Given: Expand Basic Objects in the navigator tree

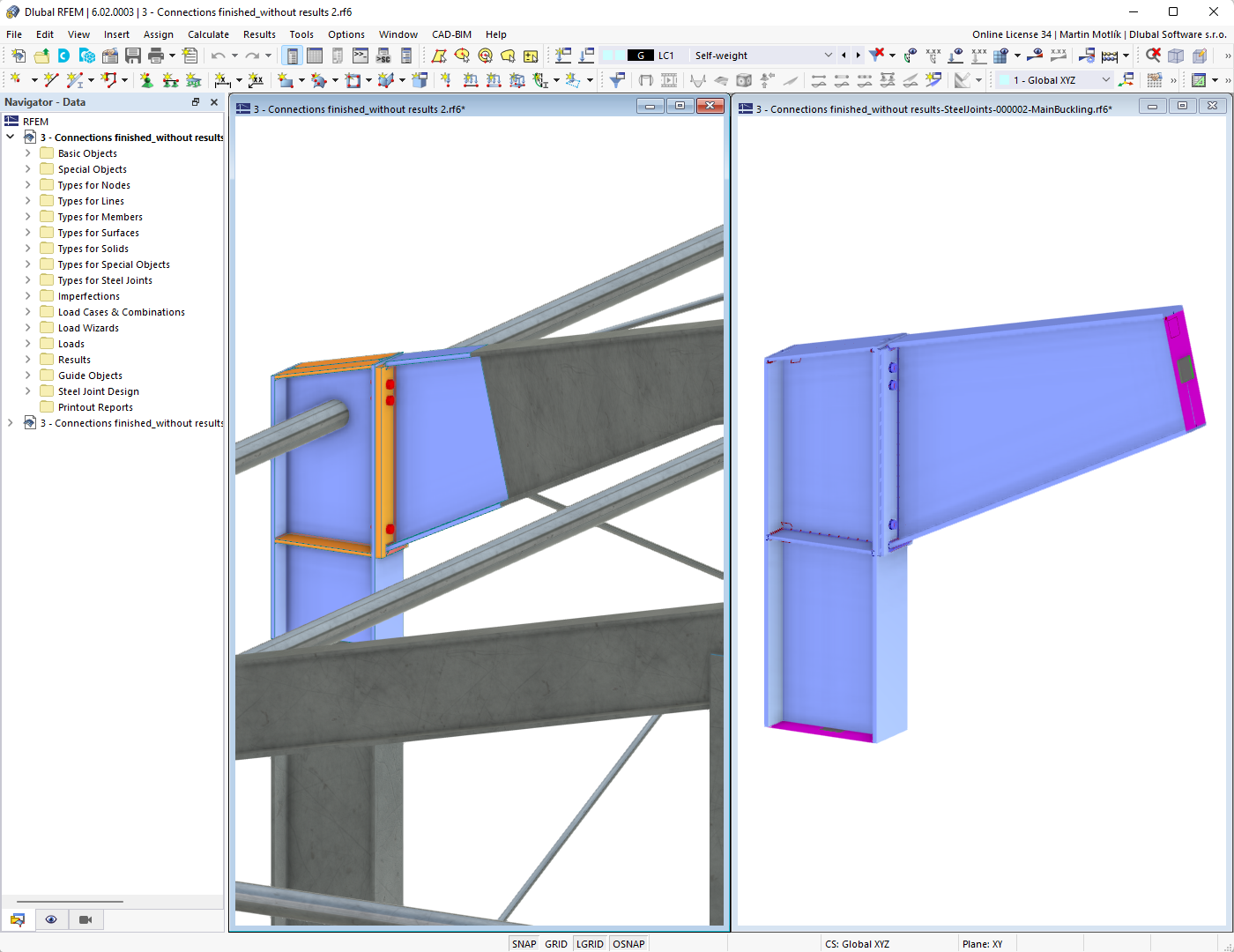Looking at the screenshot, I should click(27, 152).
